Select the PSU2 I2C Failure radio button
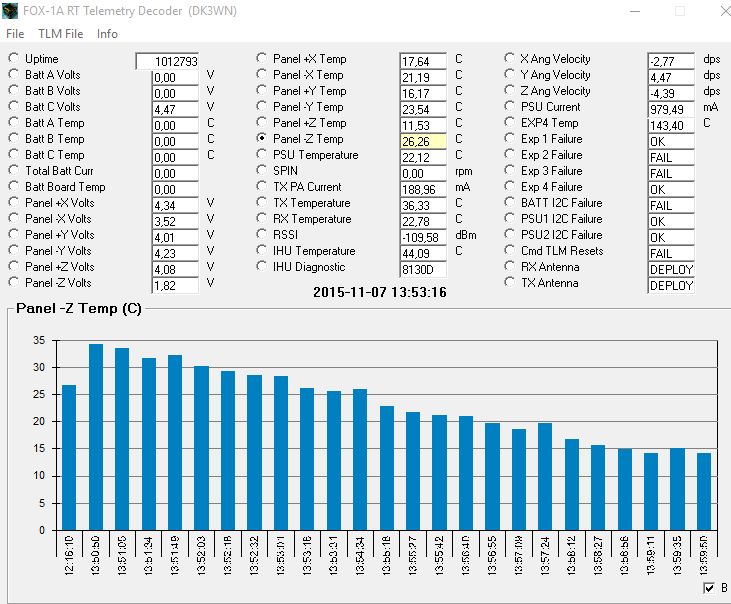 510,234
